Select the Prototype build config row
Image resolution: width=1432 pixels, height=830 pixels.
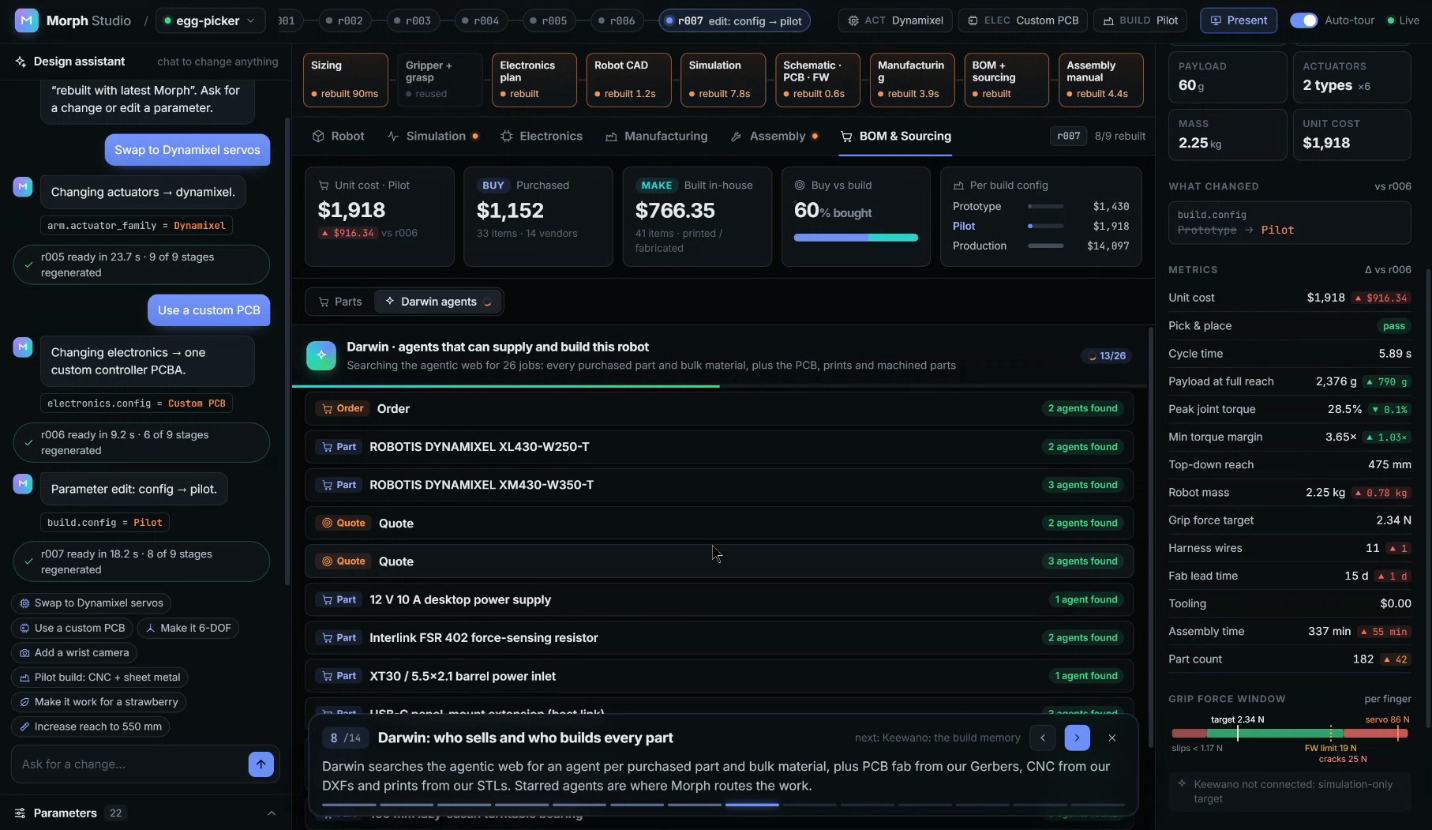(x=1040, y=206)
